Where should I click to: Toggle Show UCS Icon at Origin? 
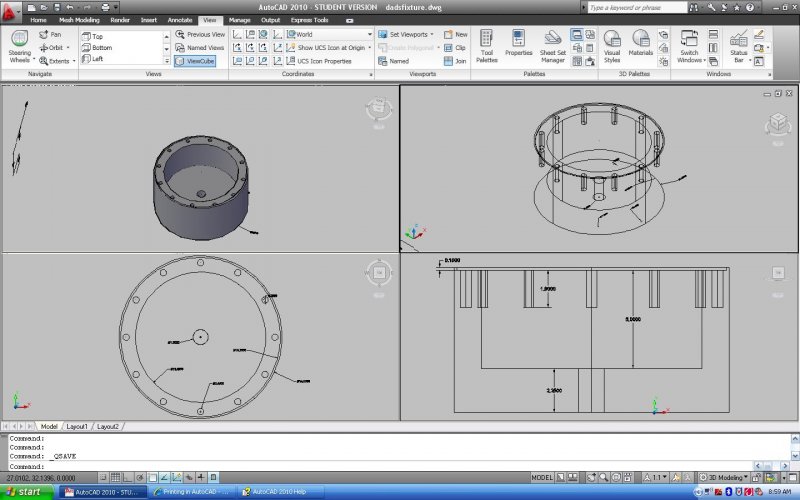tap(330, 47)
